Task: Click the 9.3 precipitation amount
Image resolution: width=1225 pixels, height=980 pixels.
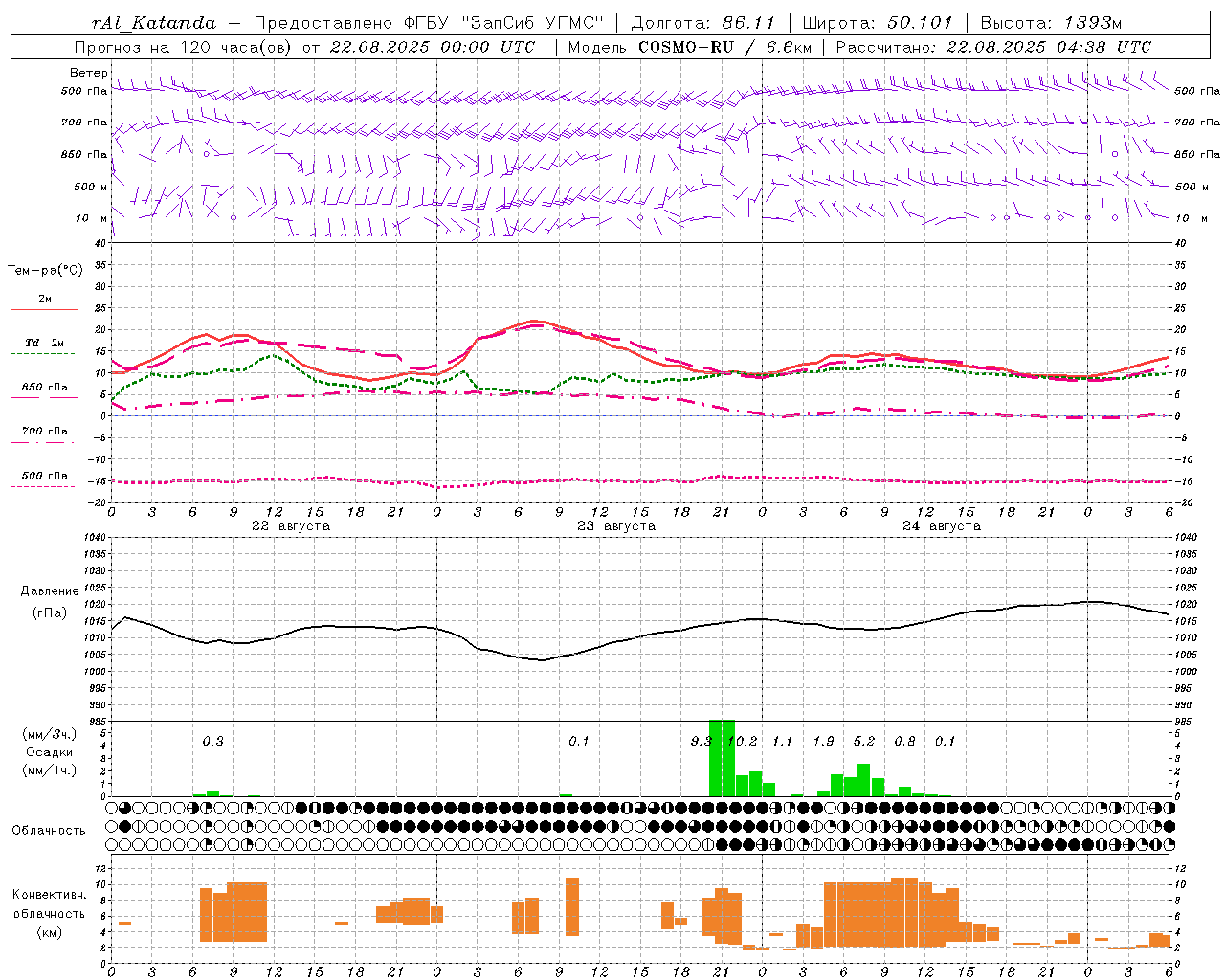Action: point(702,741)
